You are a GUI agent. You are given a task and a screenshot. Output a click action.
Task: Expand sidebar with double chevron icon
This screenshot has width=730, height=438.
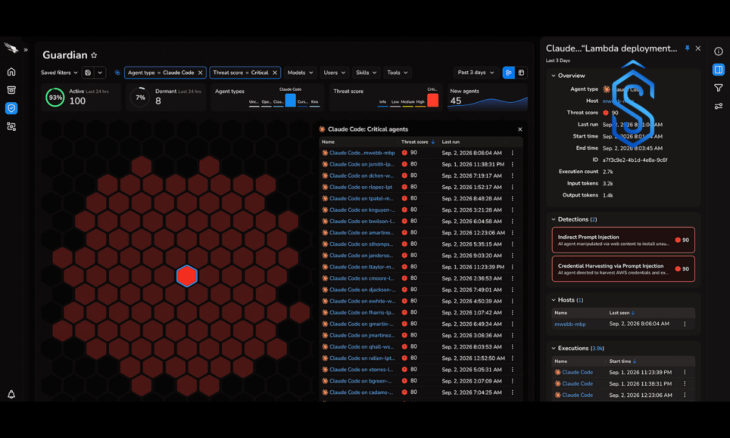point(26,49)
